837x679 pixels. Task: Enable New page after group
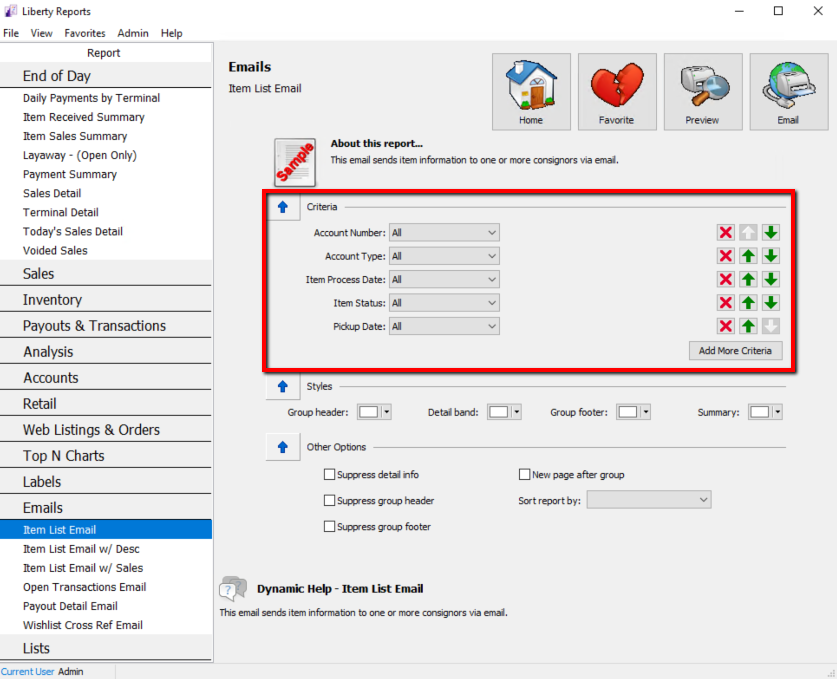524,475
